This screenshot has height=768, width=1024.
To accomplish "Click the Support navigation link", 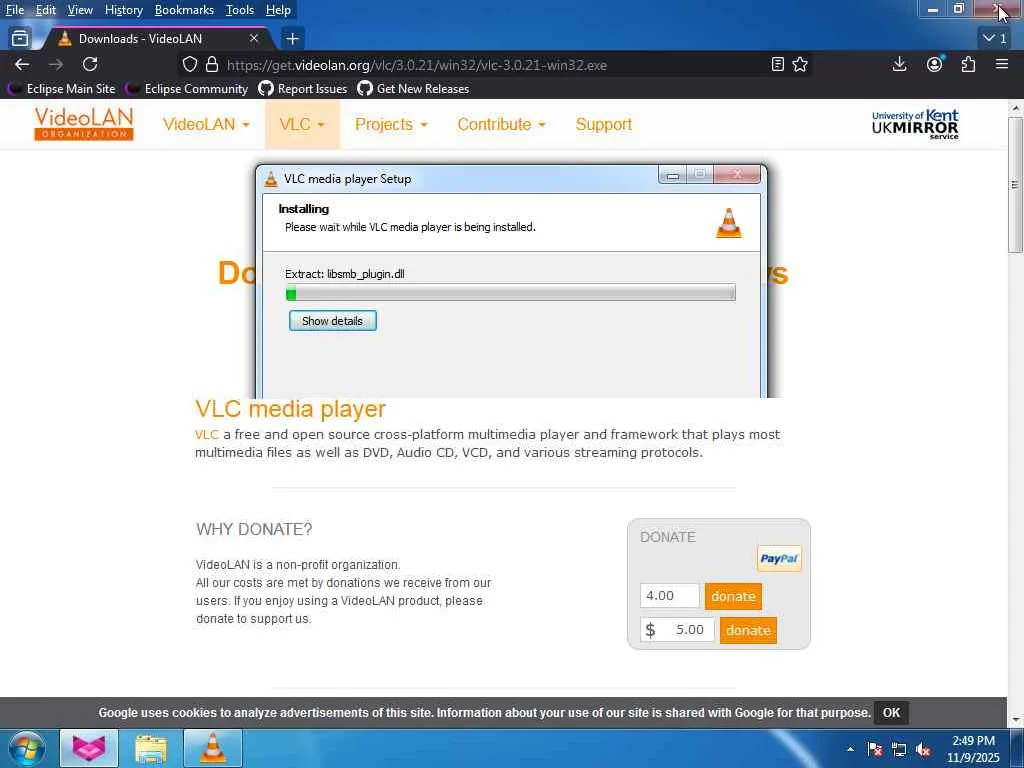I will [603, 124].
